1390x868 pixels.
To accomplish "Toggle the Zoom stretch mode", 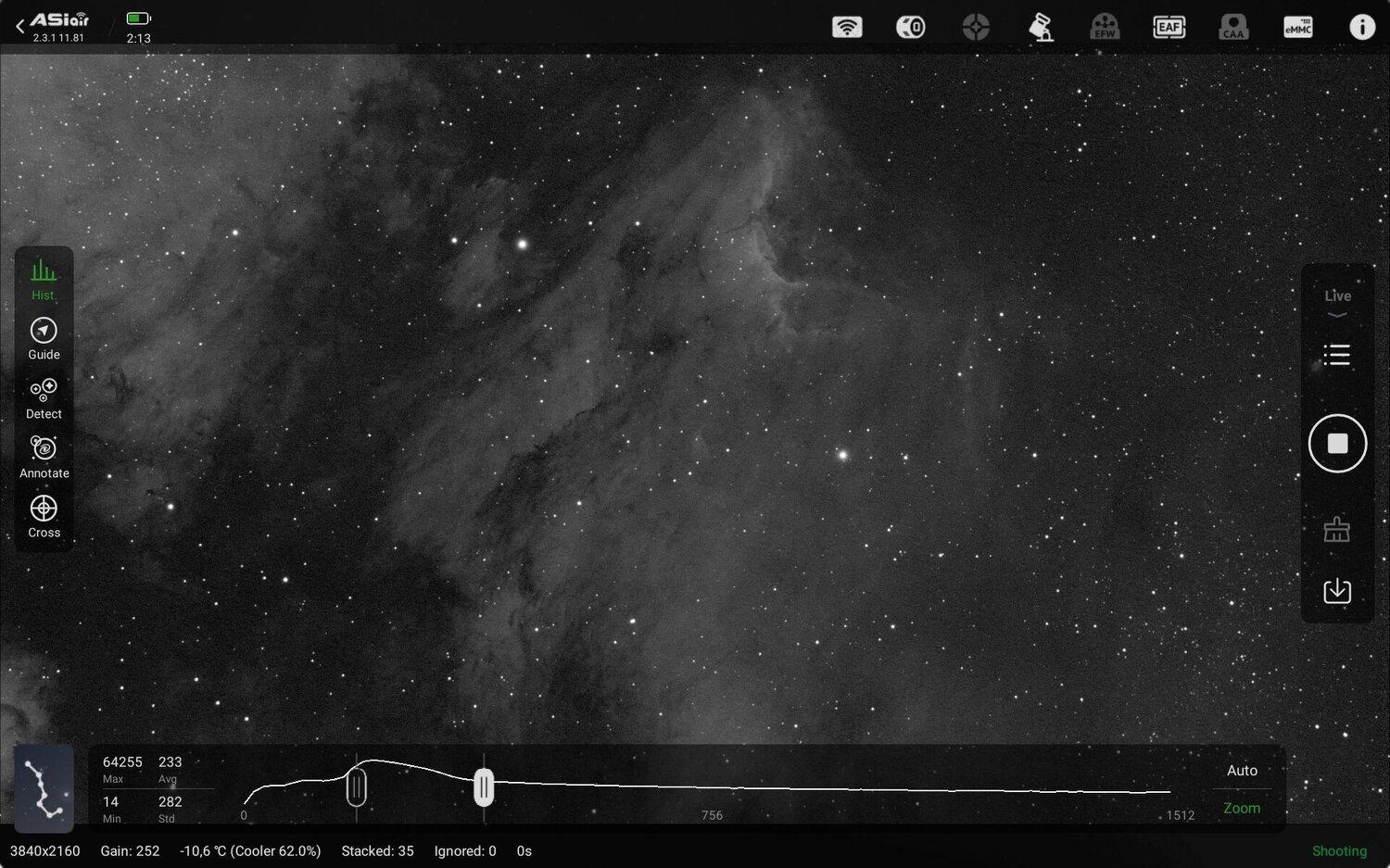I will pos(1241,807).
